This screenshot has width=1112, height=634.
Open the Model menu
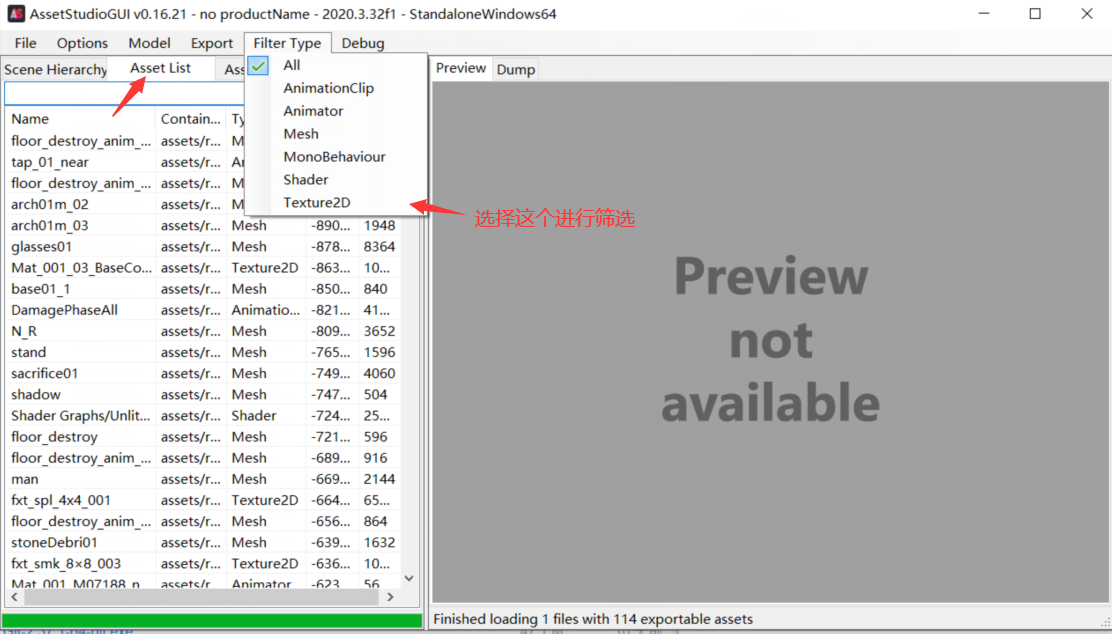[149, 43]
